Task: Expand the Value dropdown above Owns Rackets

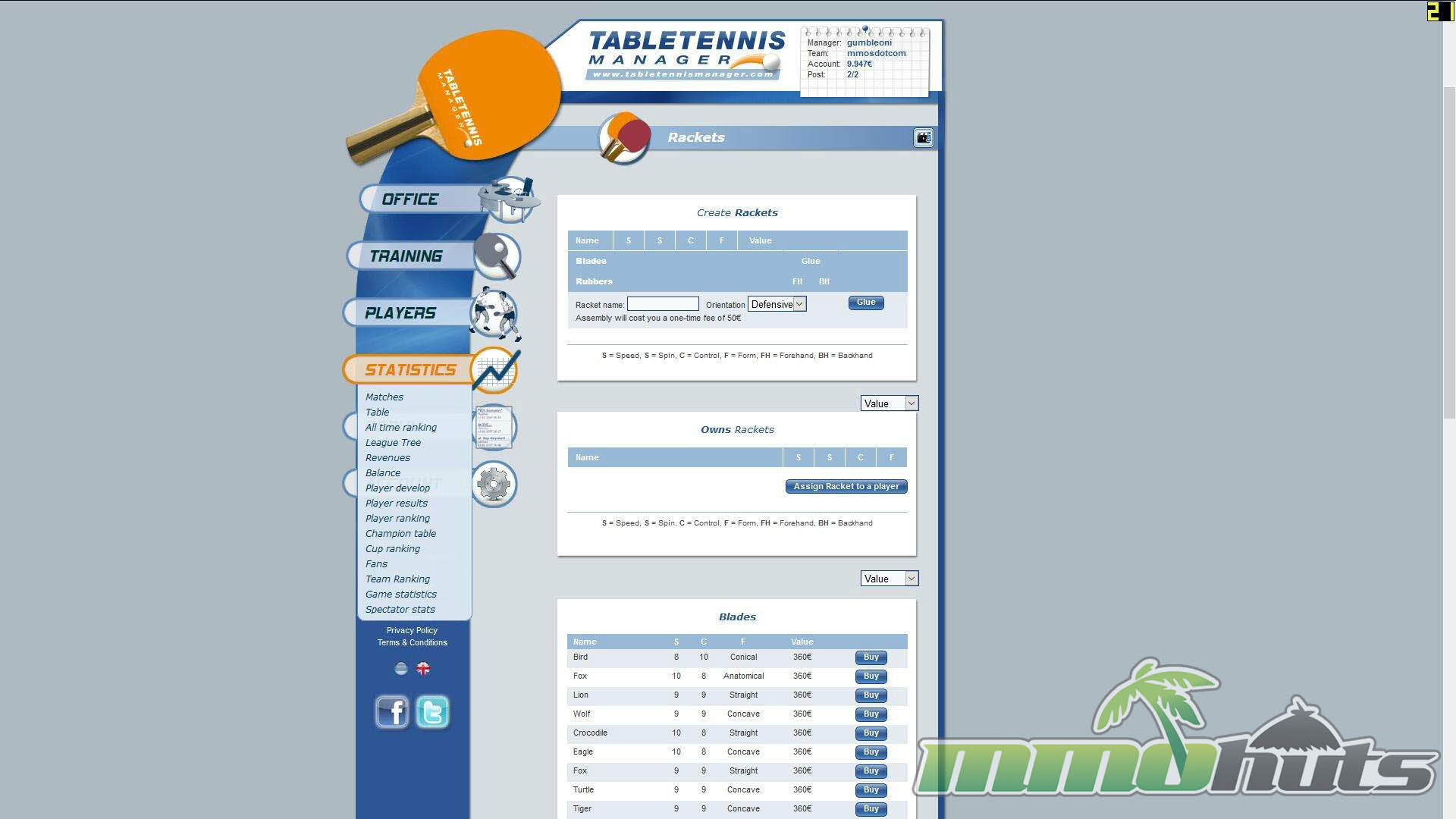Action: coord(889,403)
